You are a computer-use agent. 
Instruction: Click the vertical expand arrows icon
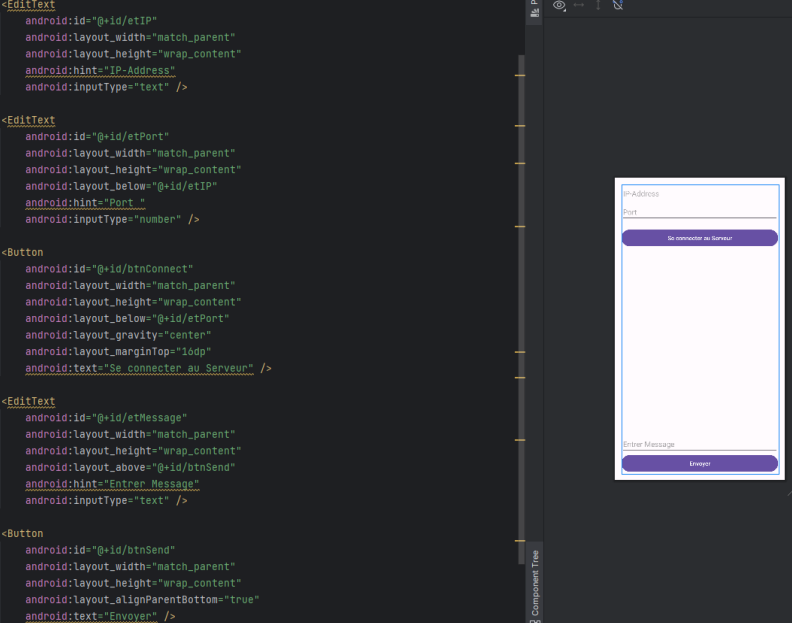598,5
